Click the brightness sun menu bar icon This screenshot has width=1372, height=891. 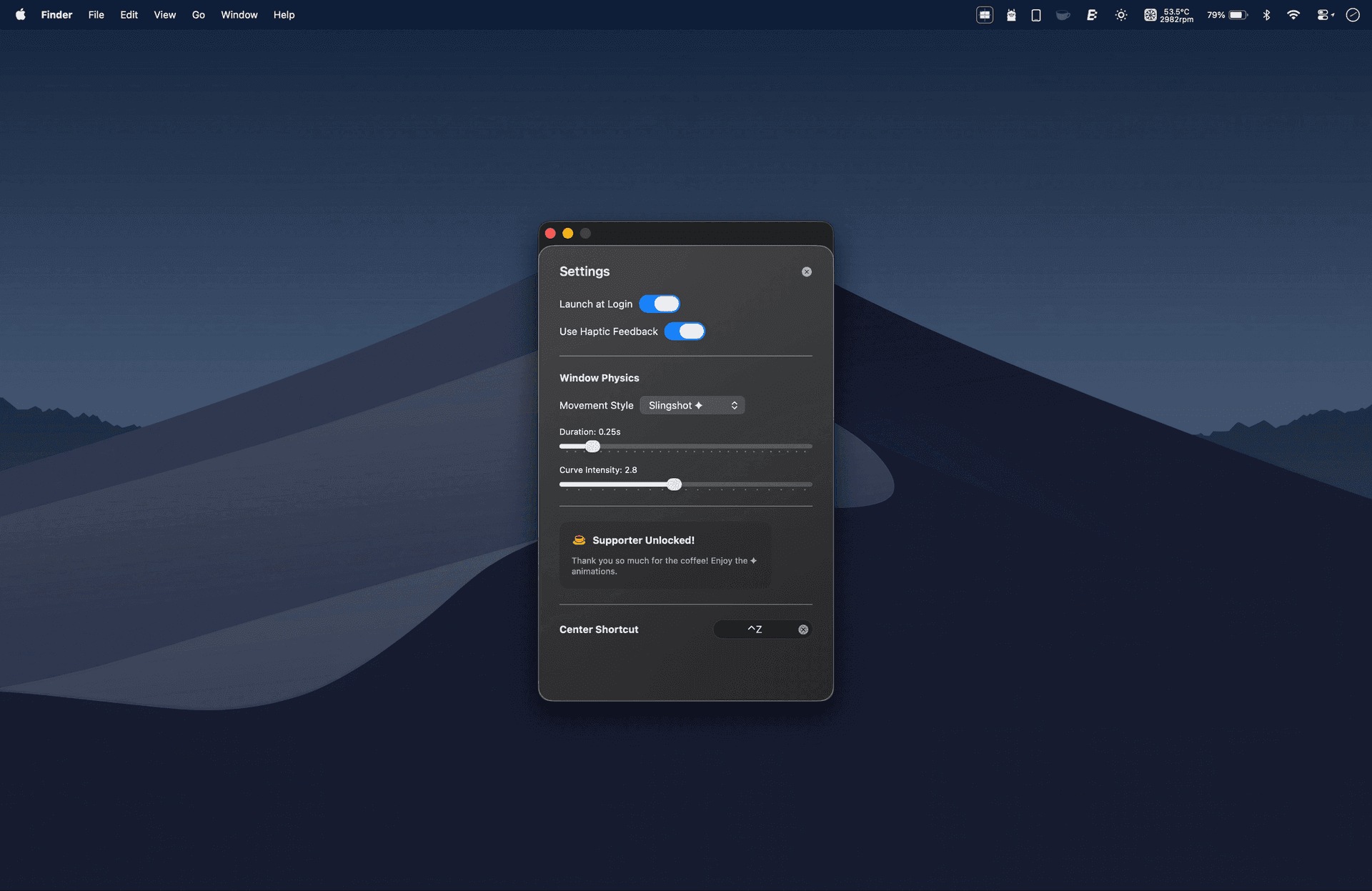[1121, 14]
